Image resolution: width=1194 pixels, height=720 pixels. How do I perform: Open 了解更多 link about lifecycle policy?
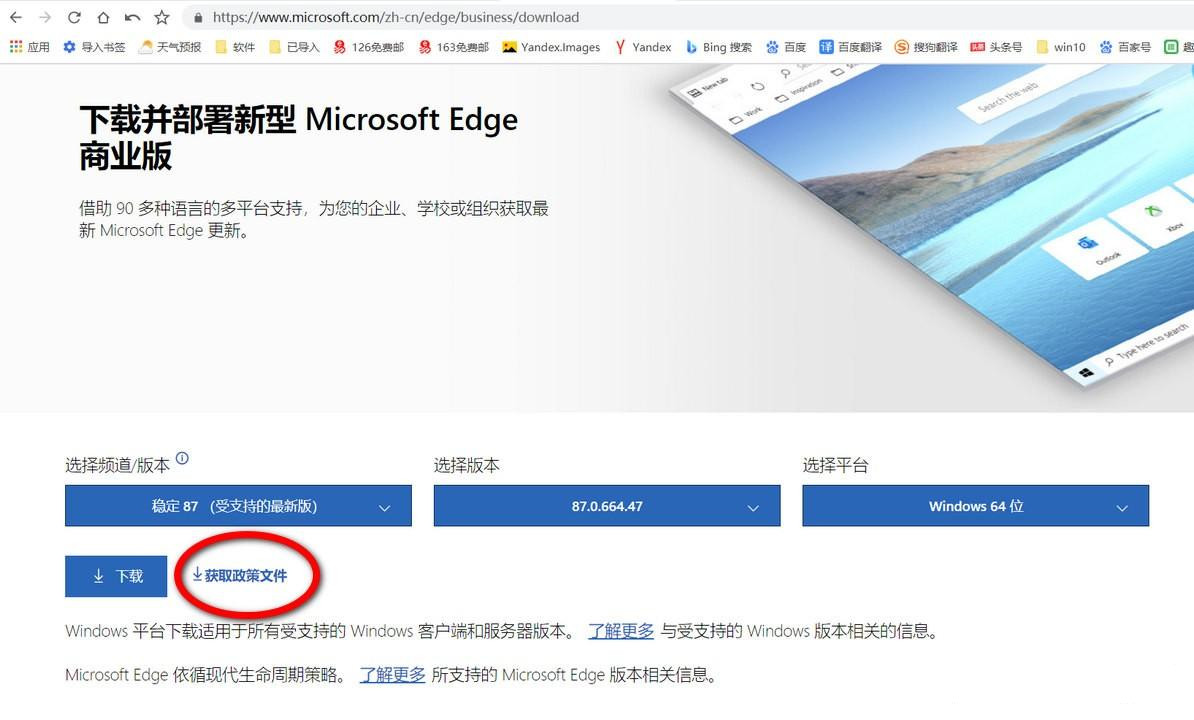click(392, 675)
